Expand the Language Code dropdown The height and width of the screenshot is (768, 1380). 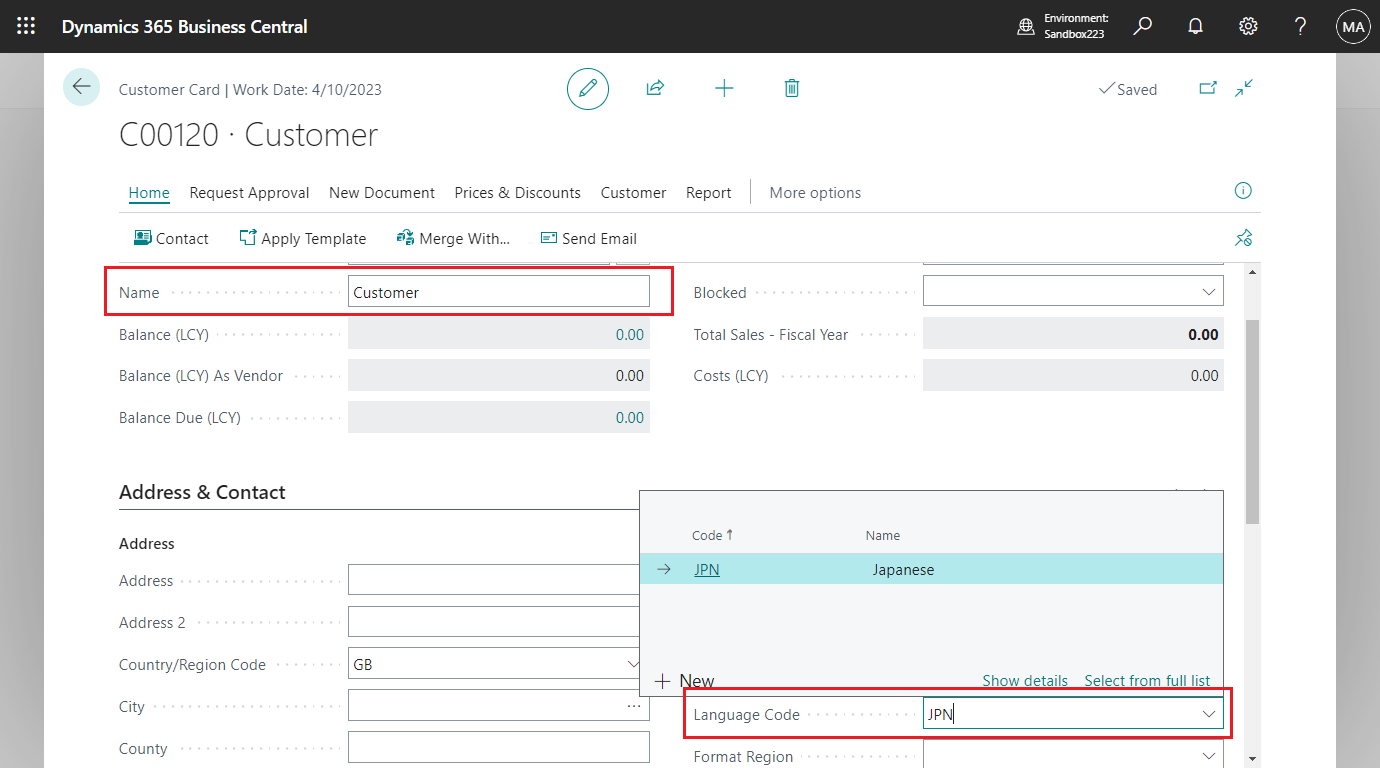coord(1211,713)
